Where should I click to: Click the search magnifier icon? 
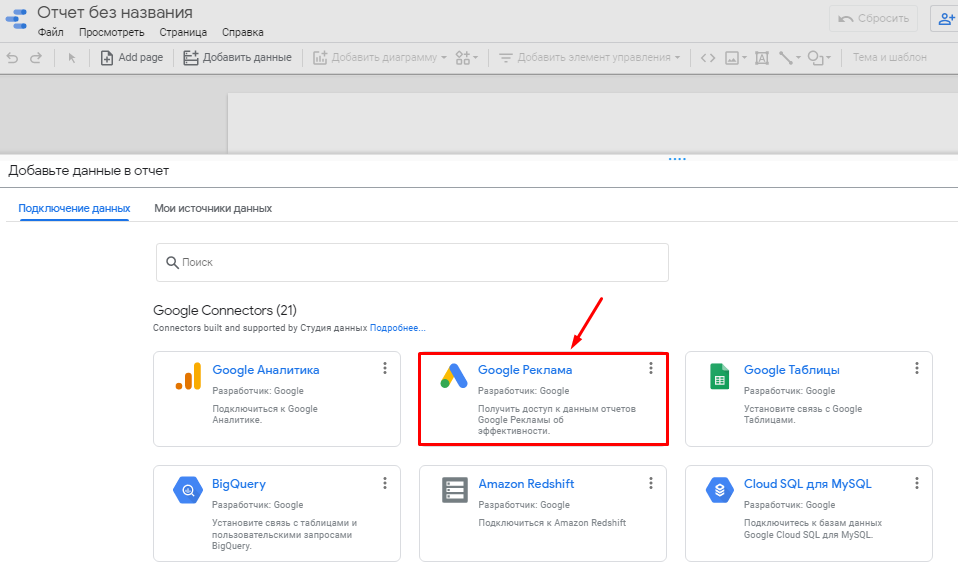(x=172, y=263)
